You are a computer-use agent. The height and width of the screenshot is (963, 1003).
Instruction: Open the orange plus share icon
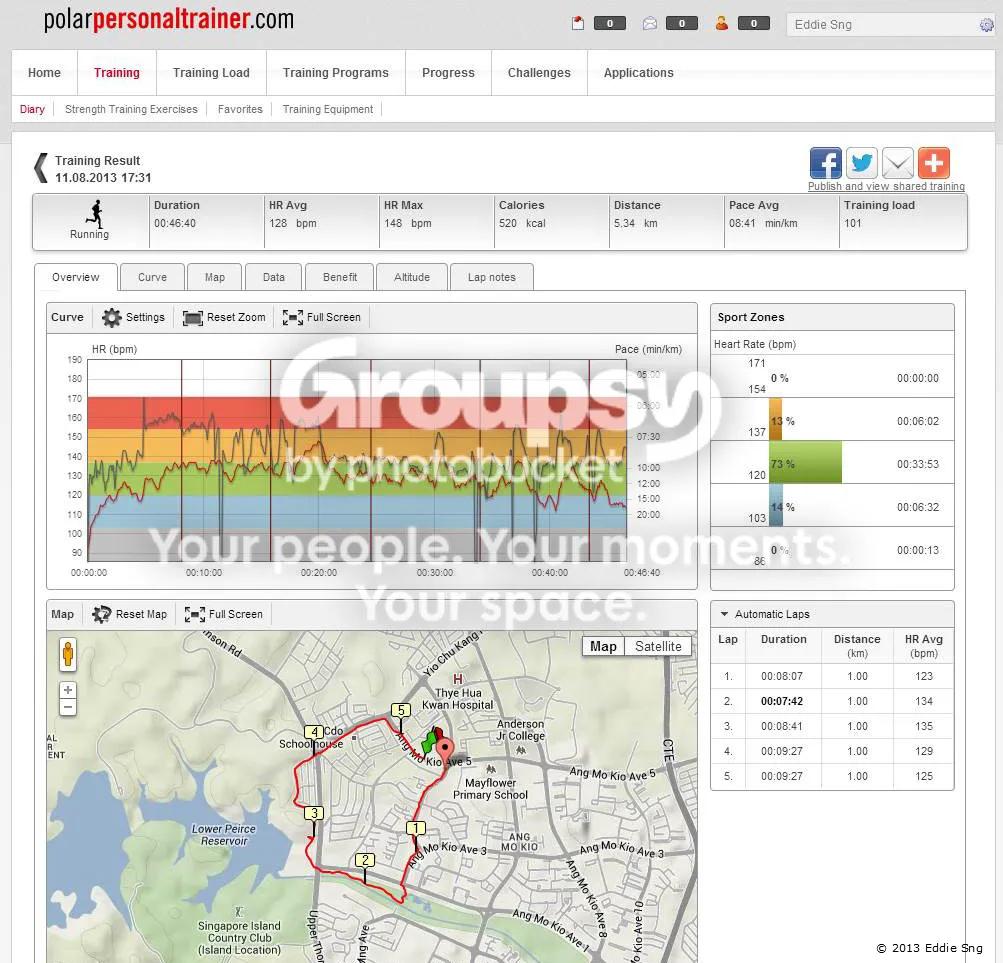pos(933,163)
